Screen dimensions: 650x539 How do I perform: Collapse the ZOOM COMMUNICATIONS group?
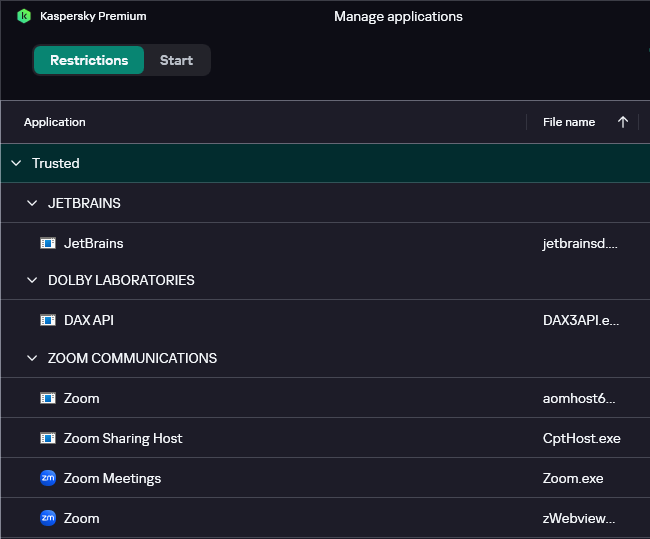pyautogui.click(x=32, y=358)
